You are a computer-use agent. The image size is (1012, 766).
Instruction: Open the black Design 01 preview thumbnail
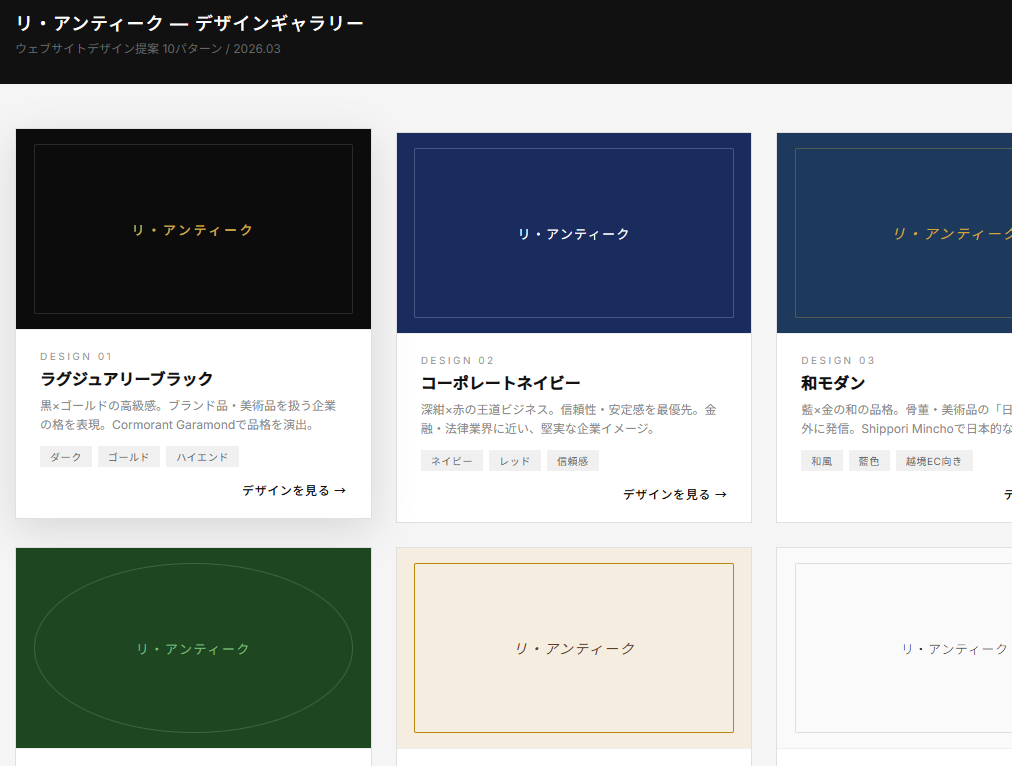pyautogui.click(x=193, y=229)
